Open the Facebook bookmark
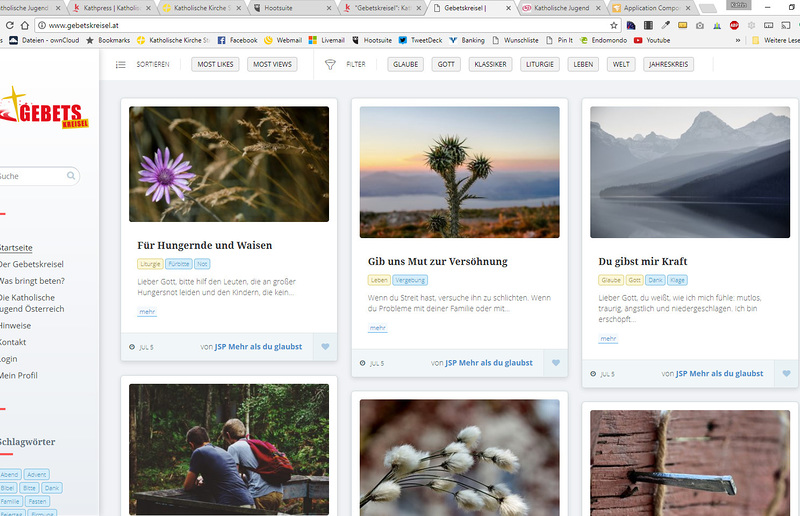 pyautogui.click(x=237, y=40)
